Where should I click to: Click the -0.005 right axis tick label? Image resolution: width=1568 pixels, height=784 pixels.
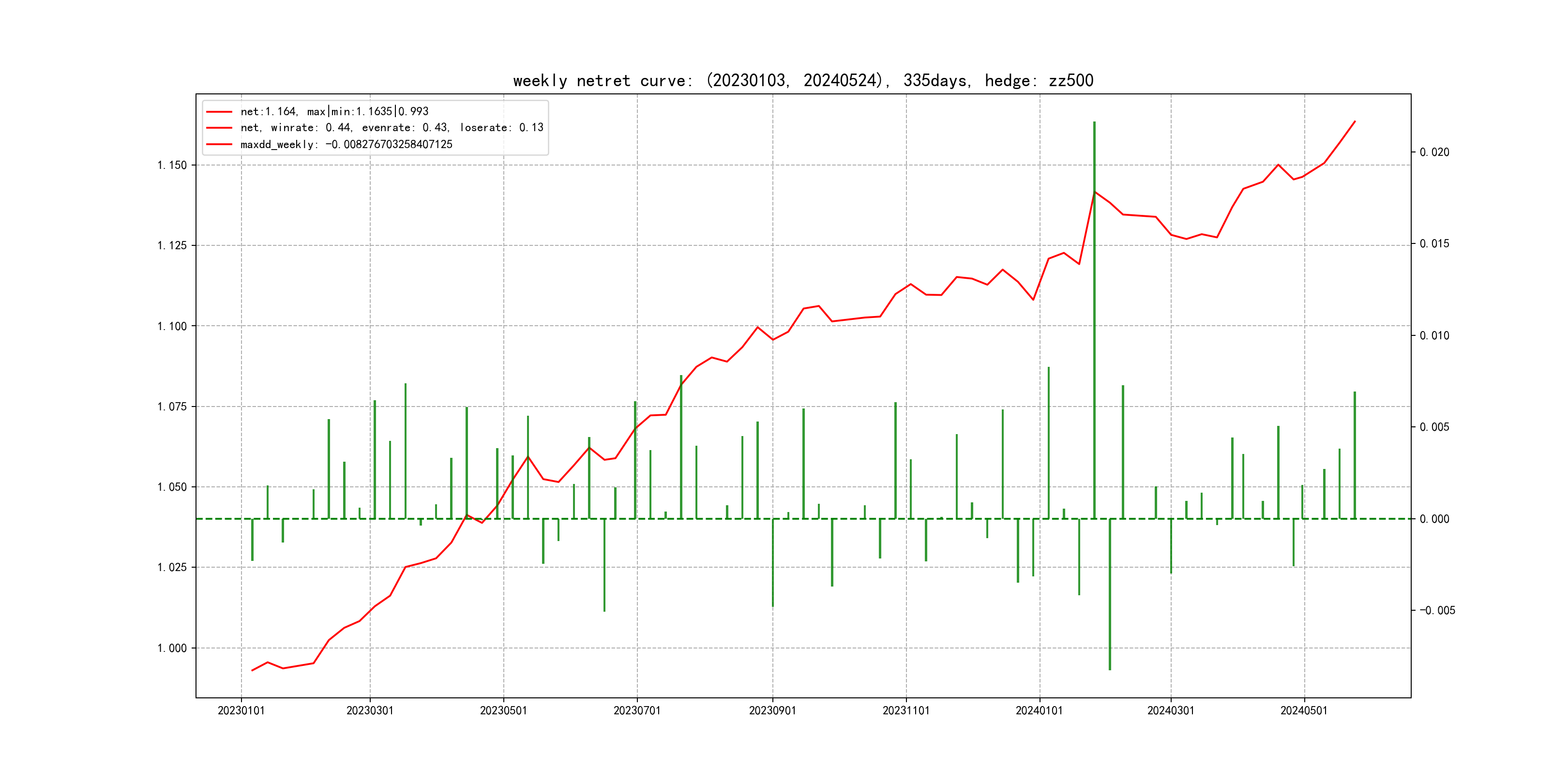[x=1437, y=611]
